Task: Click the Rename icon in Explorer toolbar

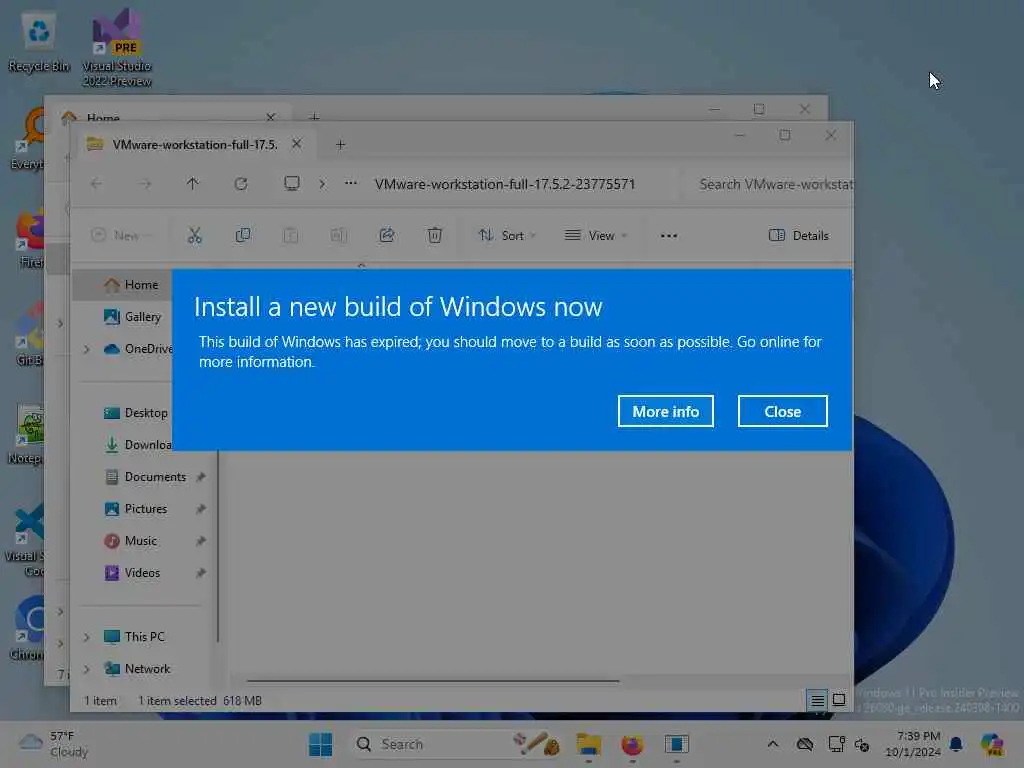Action: [338, 235]
